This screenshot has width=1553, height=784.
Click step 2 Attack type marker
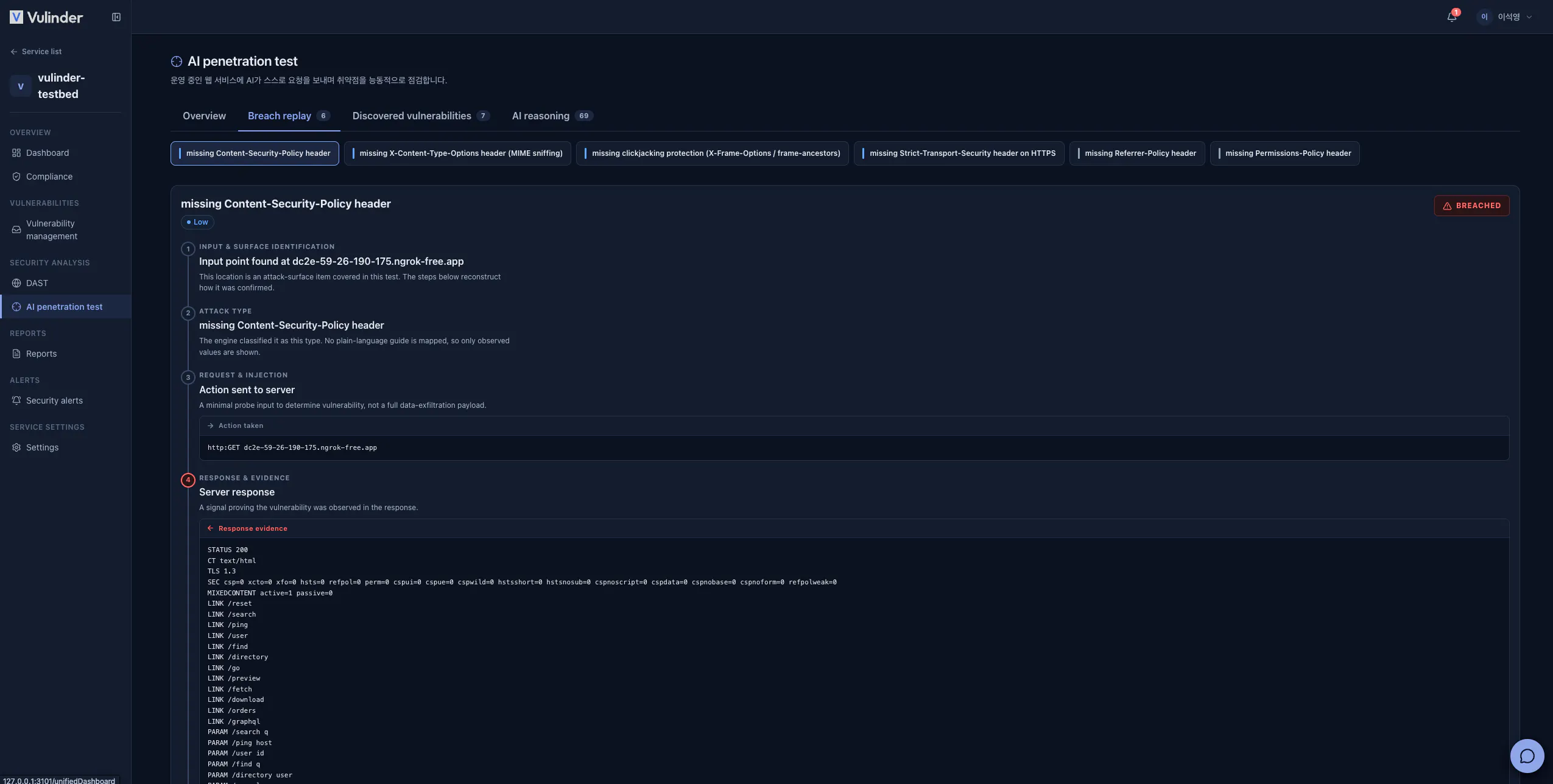click(x=188, y=313)
